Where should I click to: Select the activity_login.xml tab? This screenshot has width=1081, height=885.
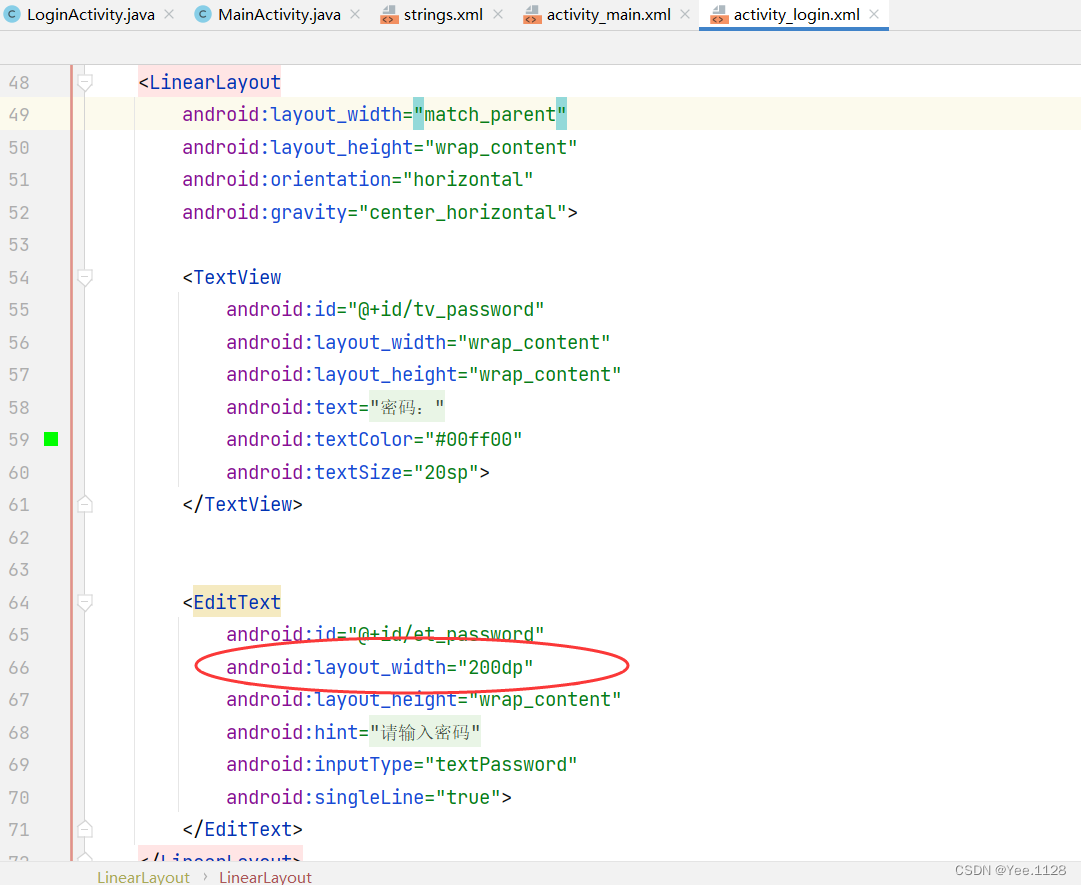pos(796,14)
